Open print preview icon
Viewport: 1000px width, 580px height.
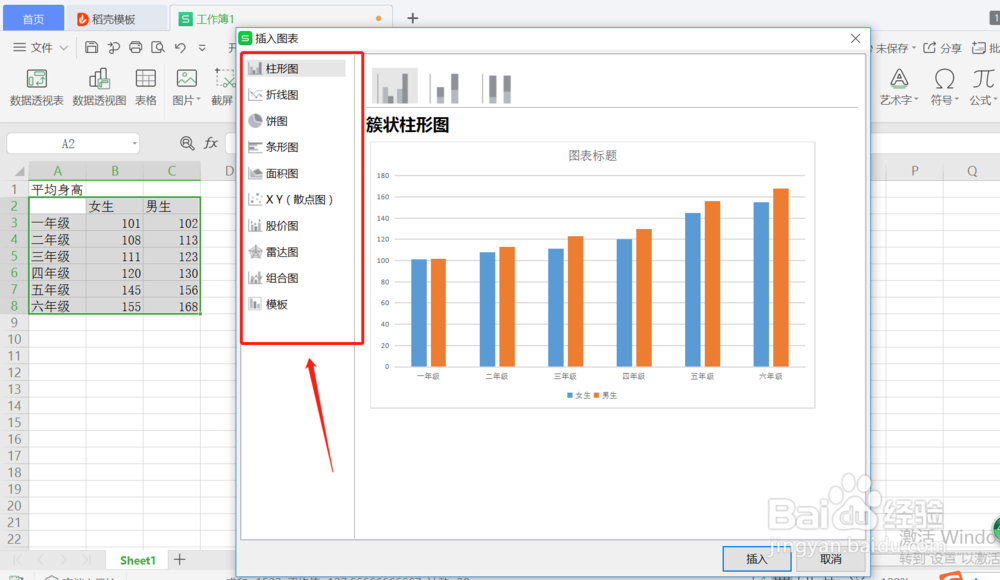(158, 47)
